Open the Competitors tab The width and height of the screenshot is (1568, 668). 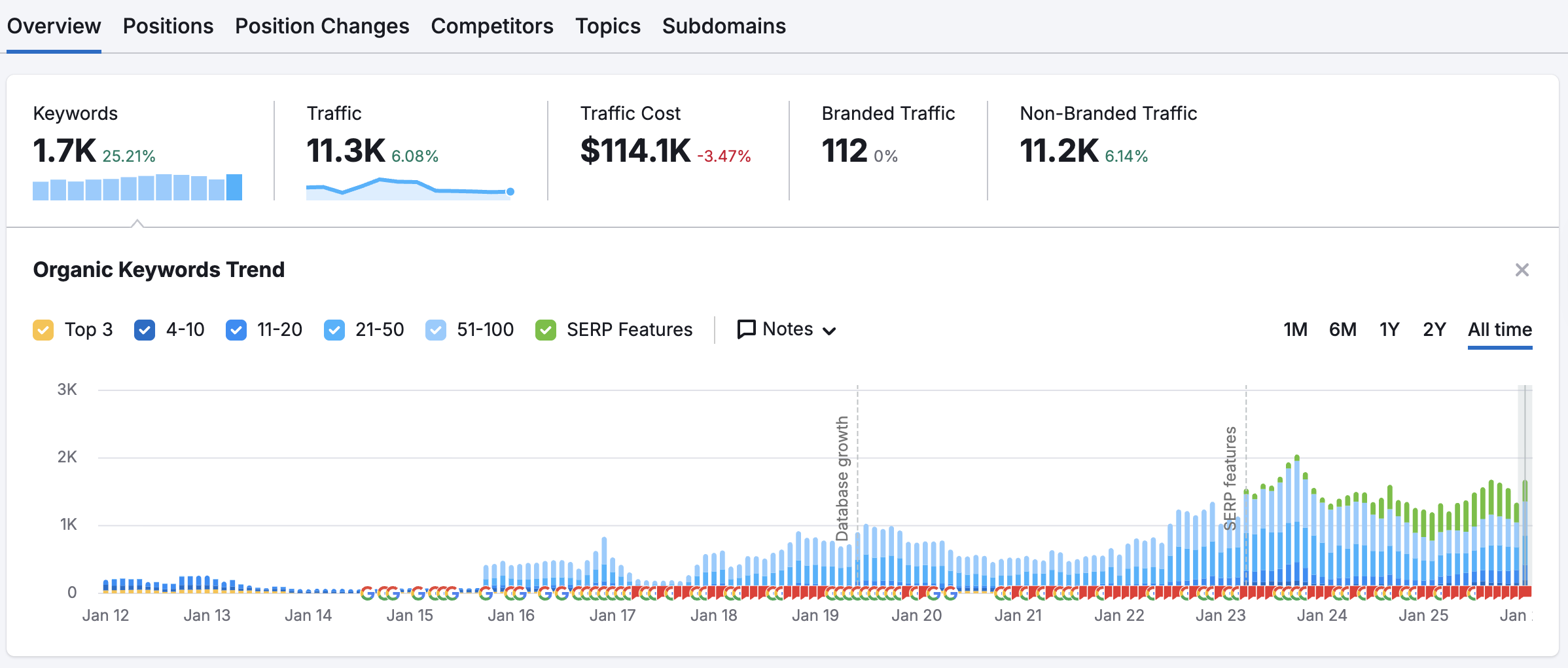tap(492, 26)
